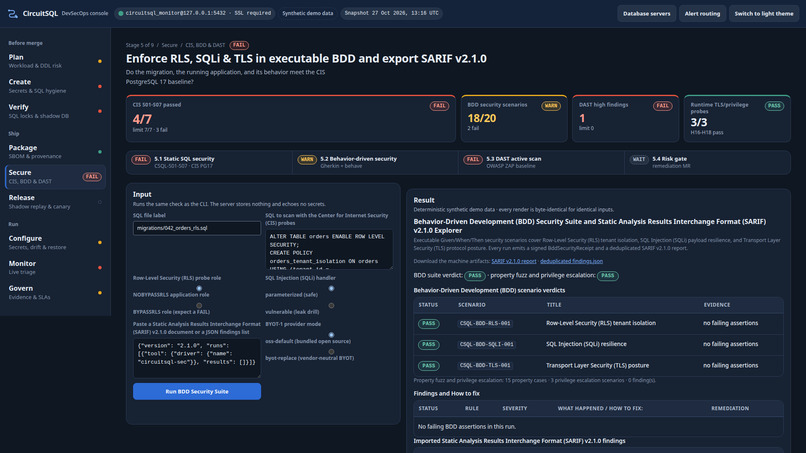Click the connection status chip circuitsql_monitor@127.0.0.1:5432
This screenshot has width=806, height=453.
195,13
